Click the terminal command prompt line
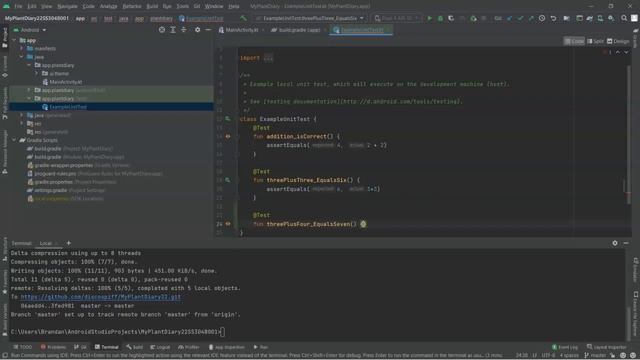 point(118,332)
